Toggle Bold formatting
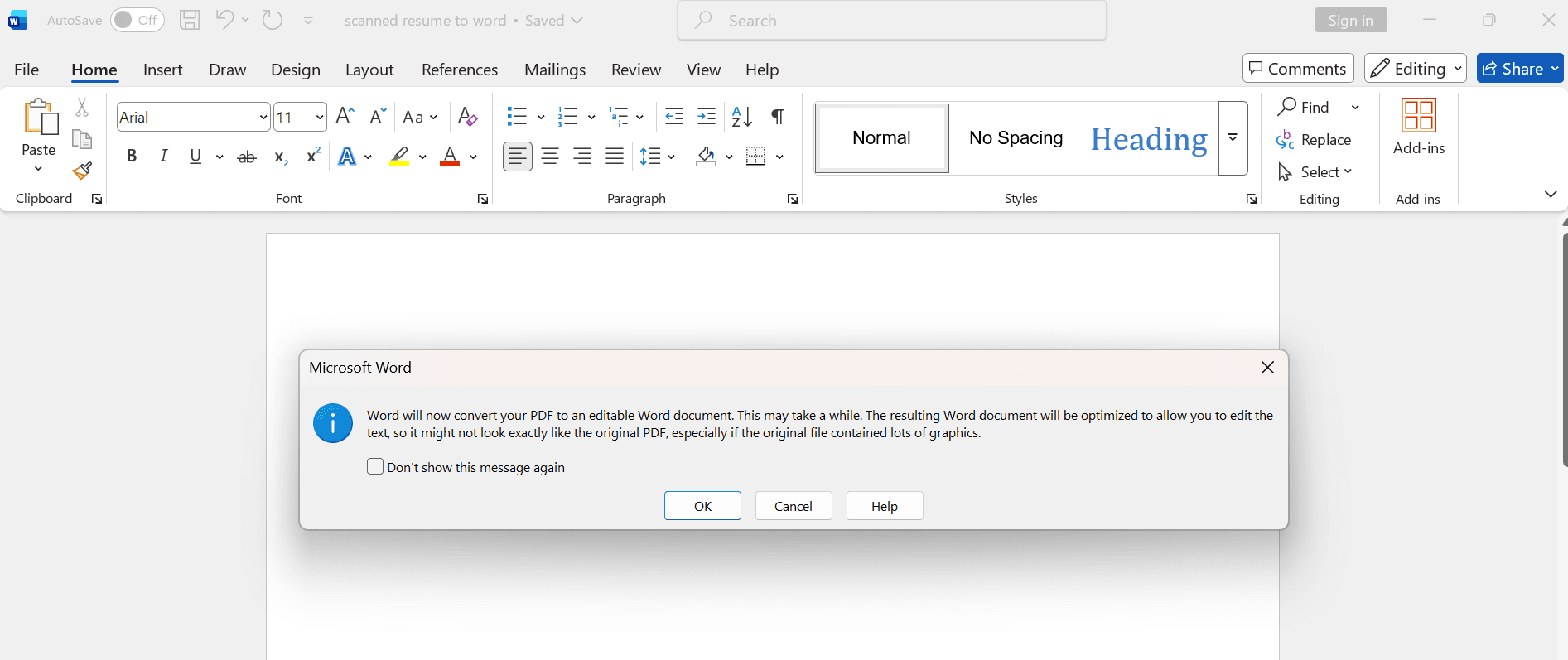 132,157
